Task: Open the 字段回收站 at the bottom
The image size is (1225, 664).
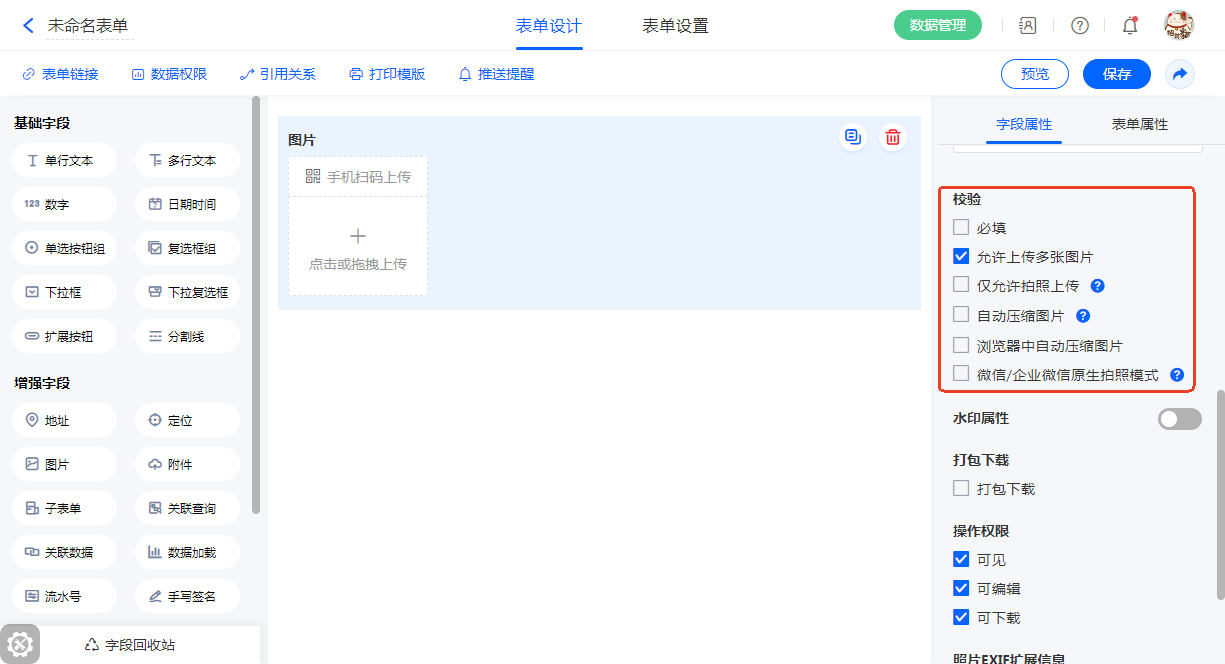Action: (137, 645)
